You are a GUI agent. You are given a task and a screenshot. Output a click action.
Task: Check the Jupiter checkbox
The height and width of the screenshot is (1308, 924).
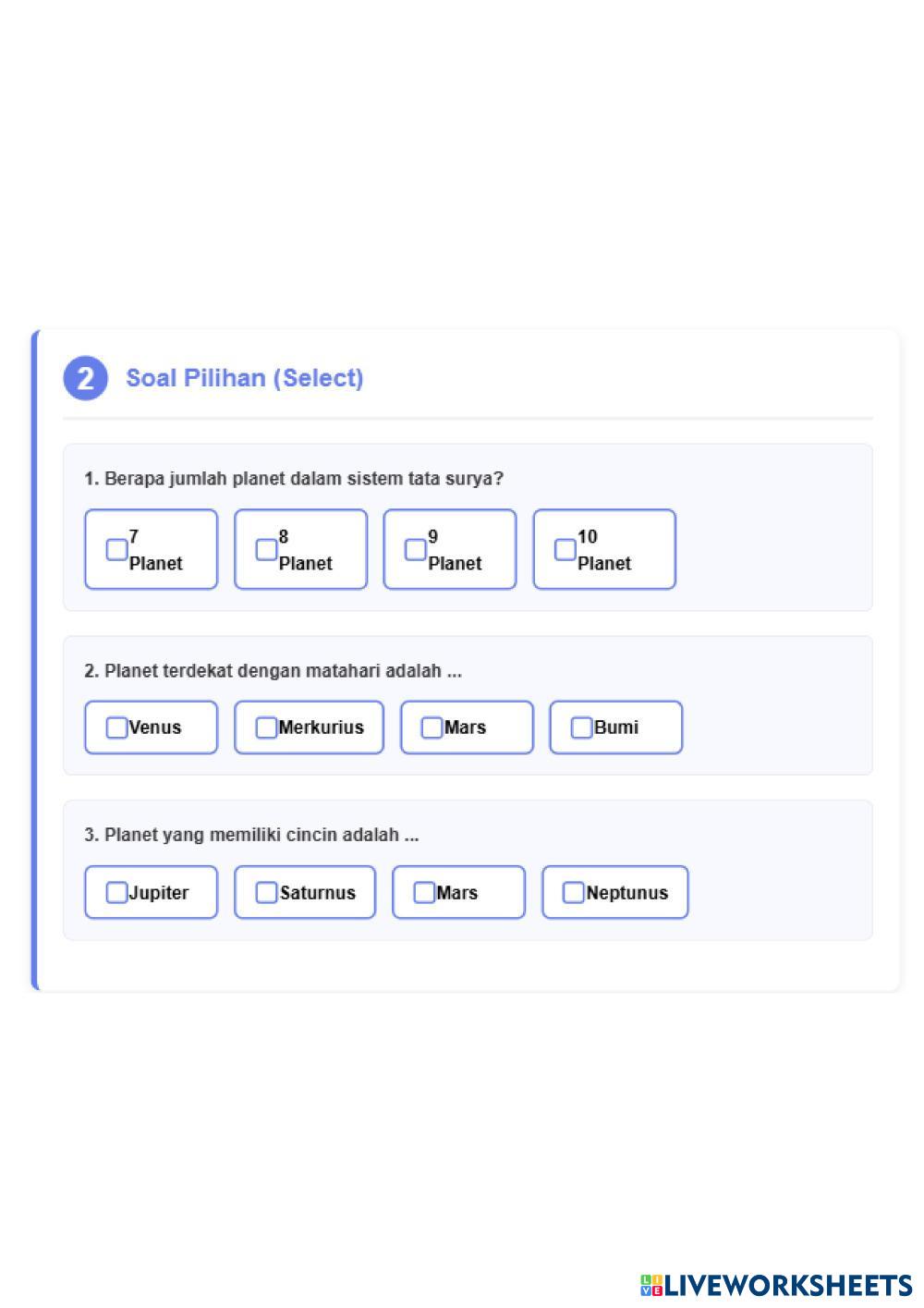[x=116, y=892]
